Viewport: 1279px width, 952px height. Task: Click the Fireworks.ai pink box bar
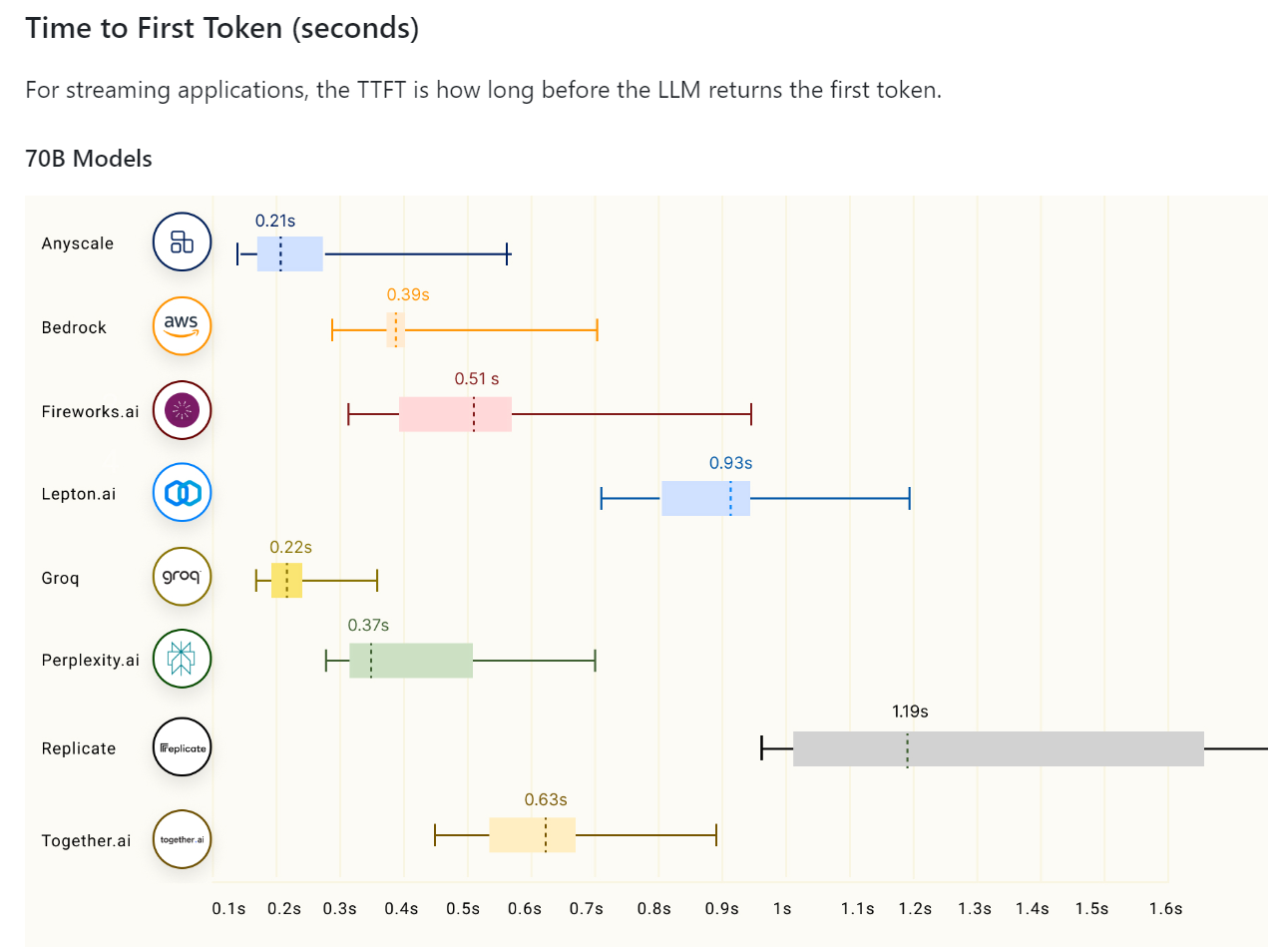click(x=455, y=414)
